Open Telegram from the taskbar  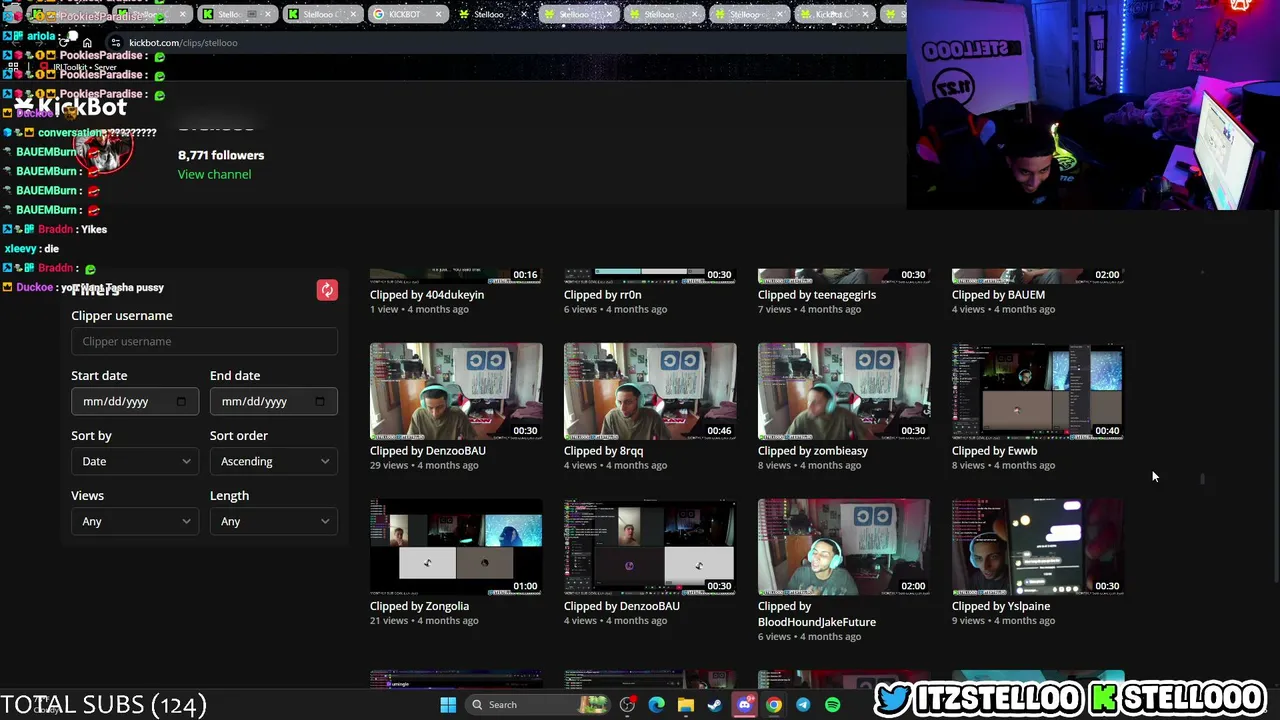point(803,705)
